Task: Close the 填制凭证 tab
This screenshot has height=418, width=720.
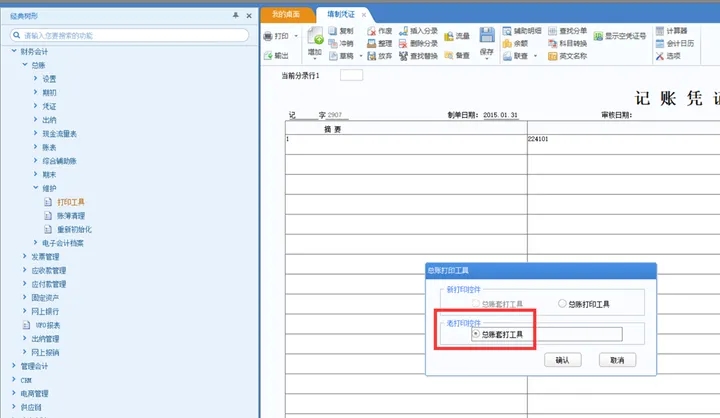Action: (x=364, y=15)
